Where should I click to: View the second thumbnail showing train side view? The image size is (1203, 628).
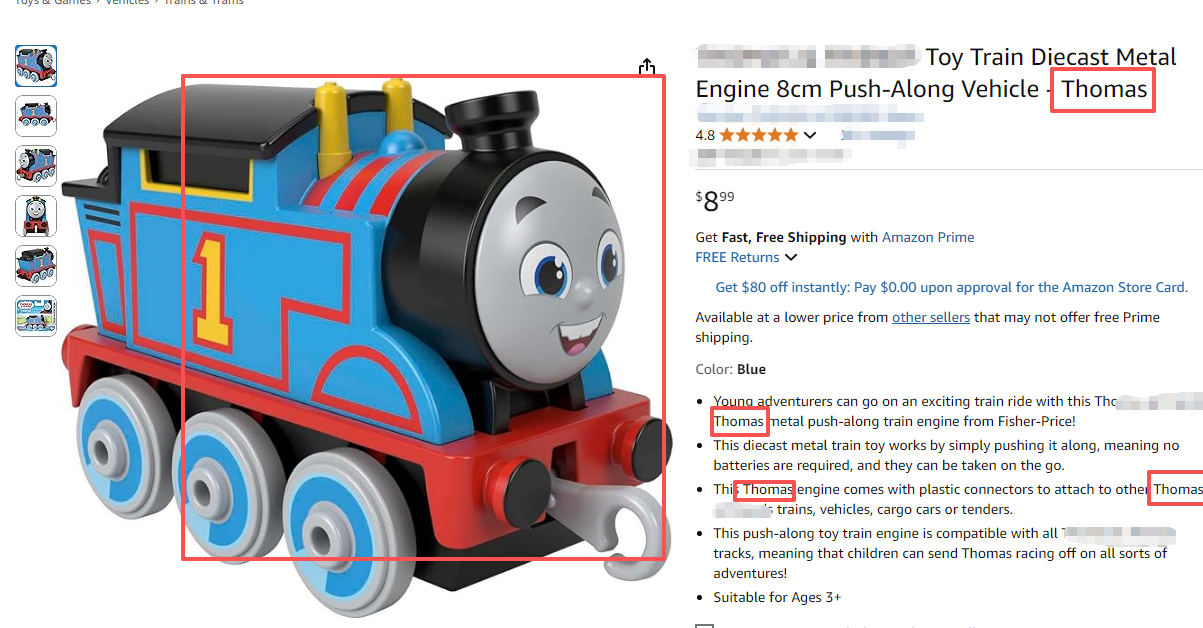(x=36, y=116)
